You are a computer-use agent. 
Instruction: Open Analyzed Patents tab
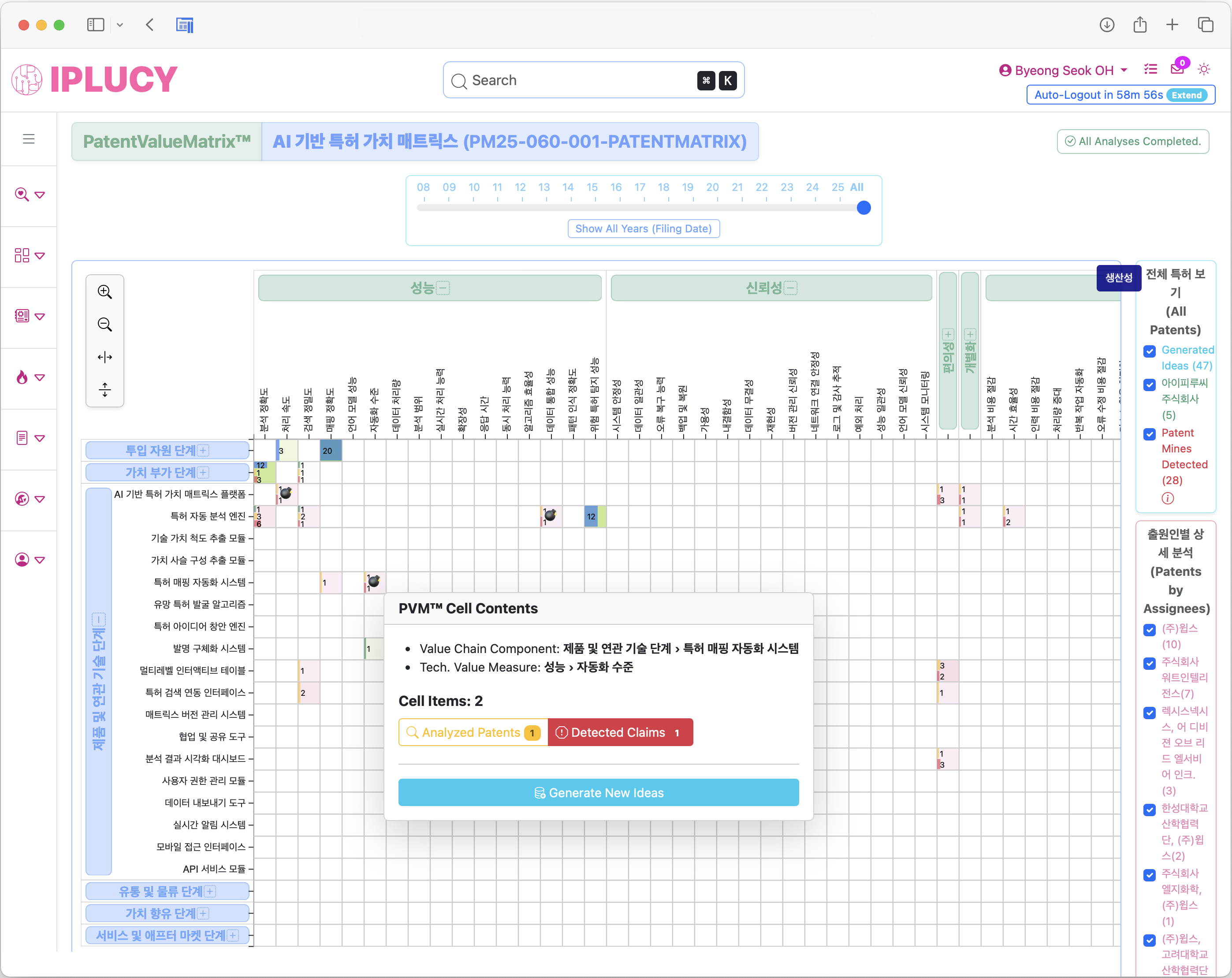[473, 732]
